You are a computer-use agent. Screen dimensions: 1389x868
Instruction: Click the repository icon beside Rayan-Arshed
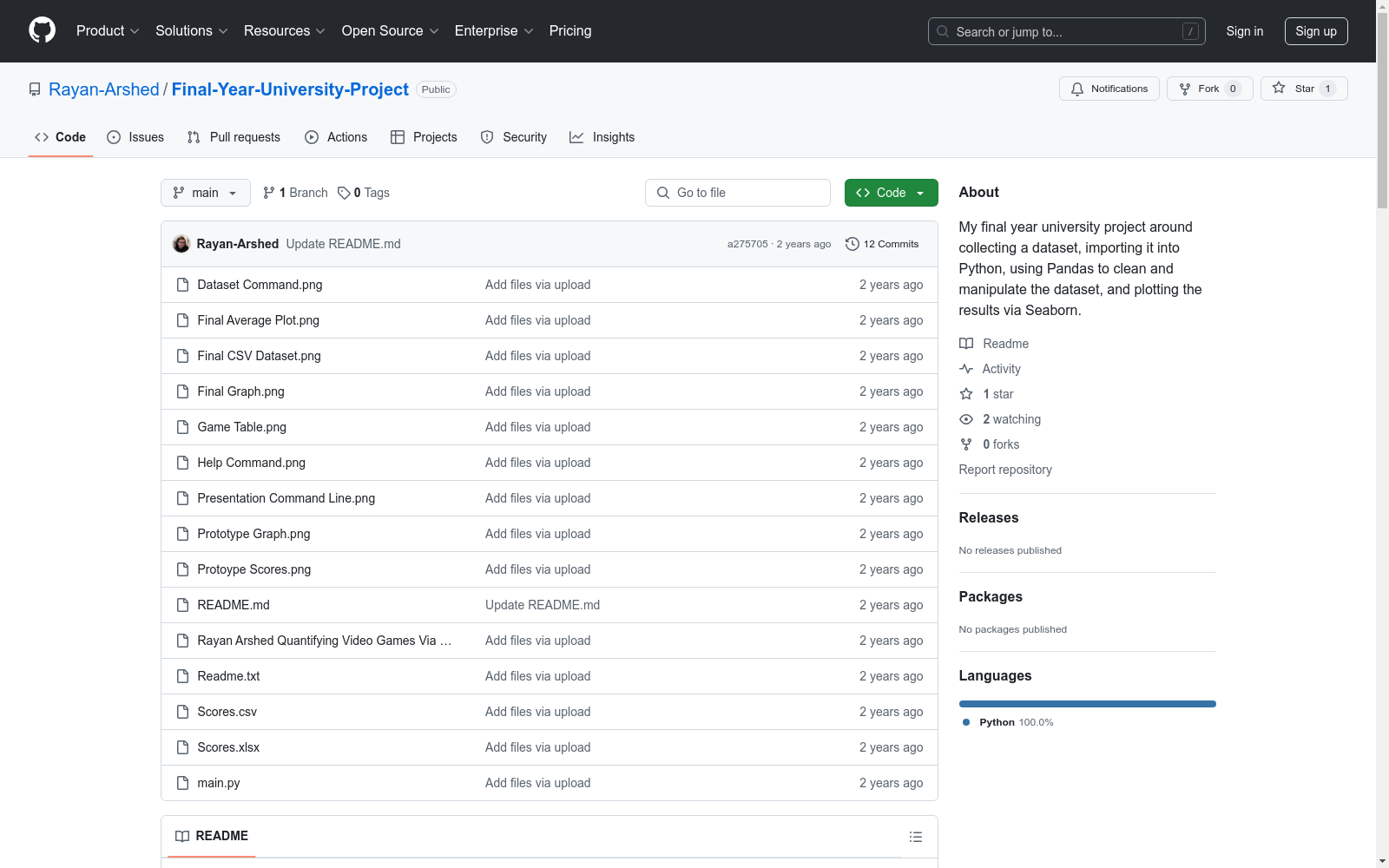pyautogui.click(x=35, y=89)
